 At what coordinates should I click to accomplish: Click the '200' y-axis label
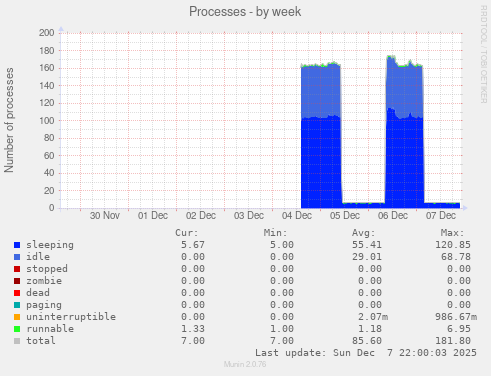point(47,33)
